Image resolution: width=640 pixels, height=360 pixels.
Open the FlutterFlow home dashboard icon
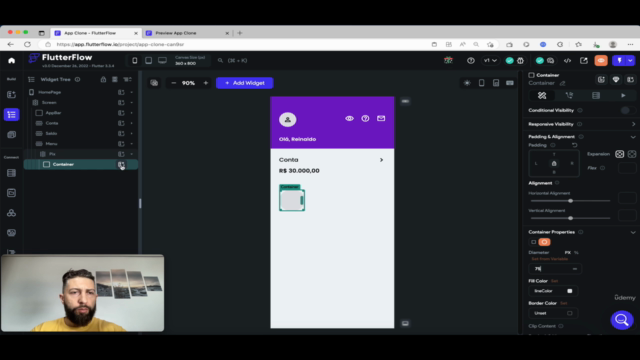[11, 60]
